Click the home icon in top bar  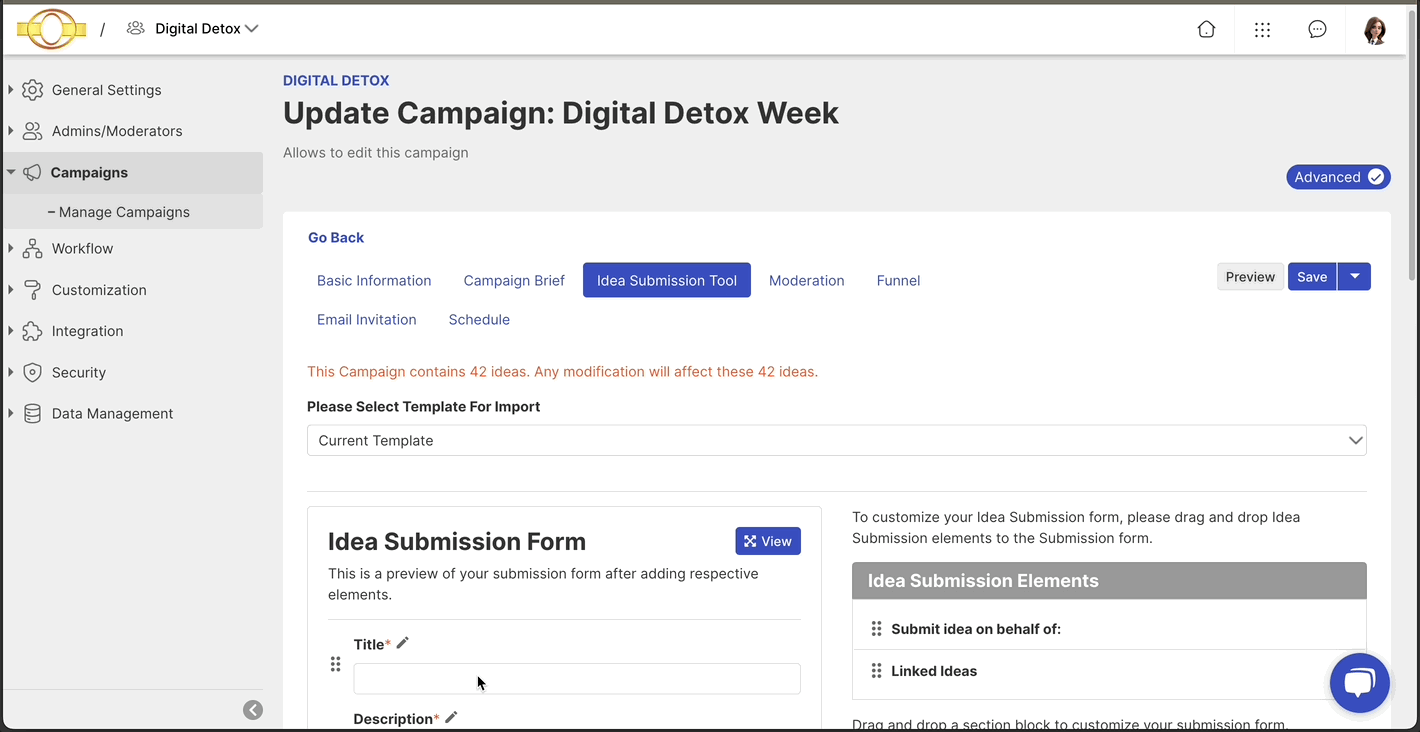1206,29
